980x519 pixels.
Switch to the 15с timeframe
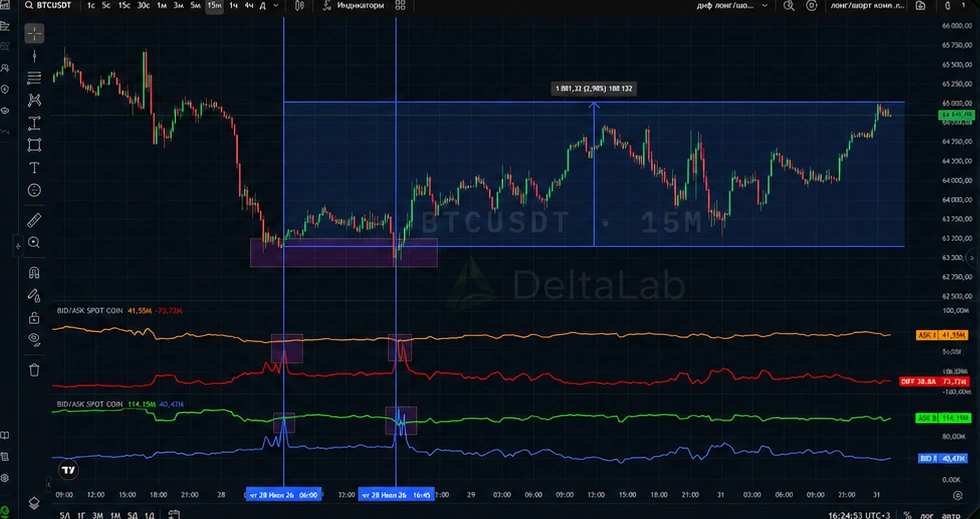pos(124,6)
